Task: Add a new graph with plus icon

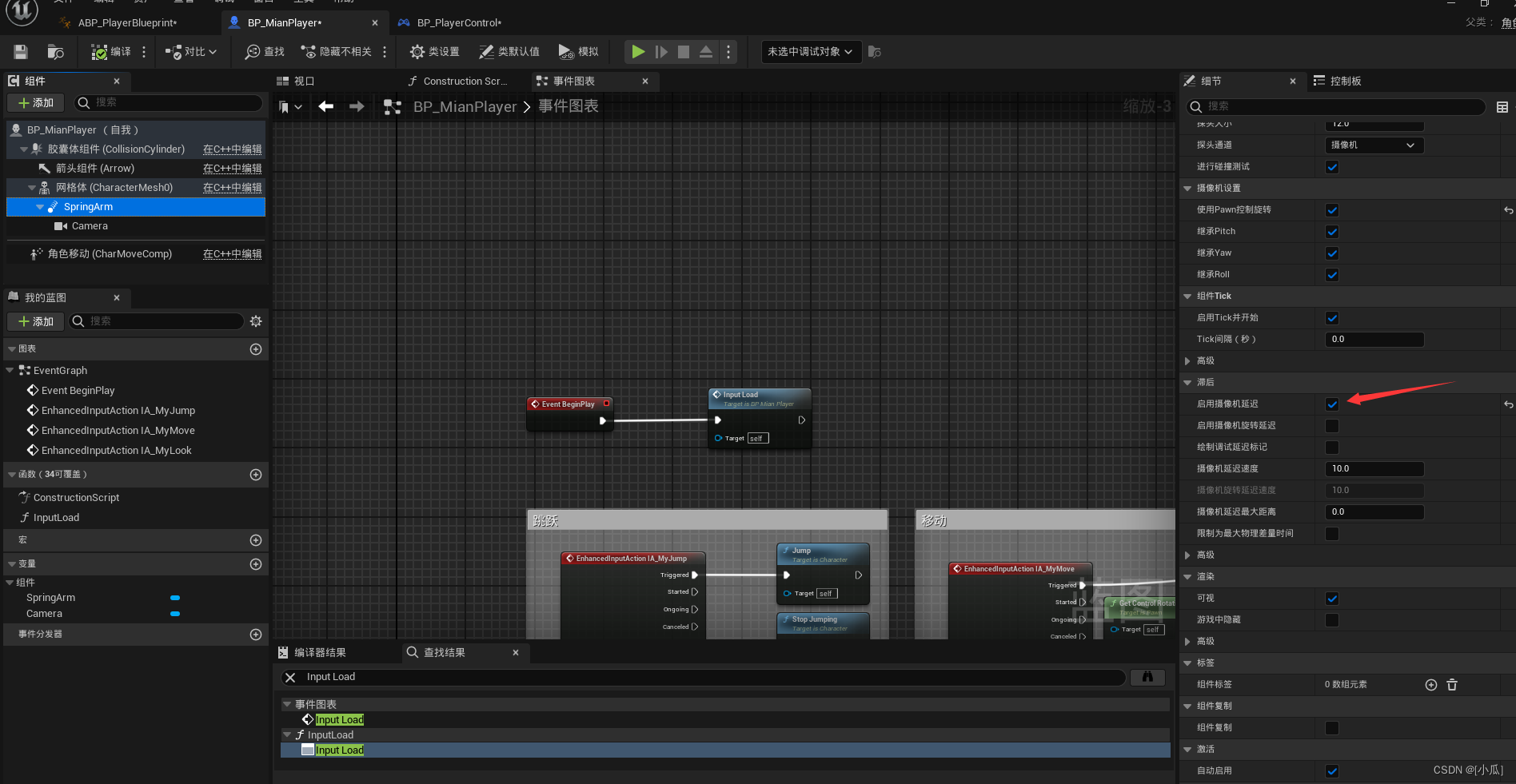Action: coord(256,349)
